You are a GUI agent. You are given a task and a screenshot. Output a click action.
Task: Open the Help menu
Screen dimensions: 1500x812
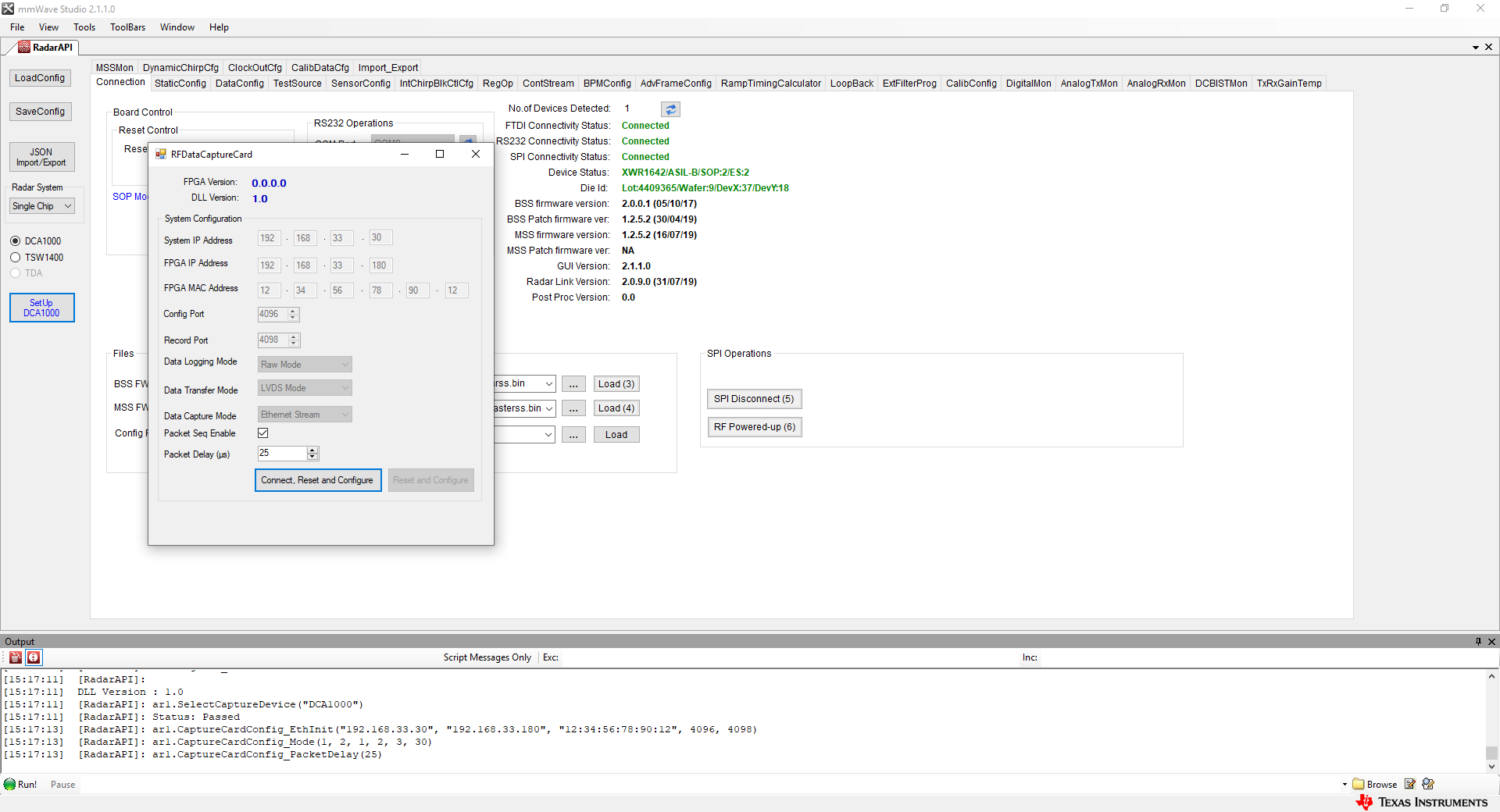(x=219, y=27)
